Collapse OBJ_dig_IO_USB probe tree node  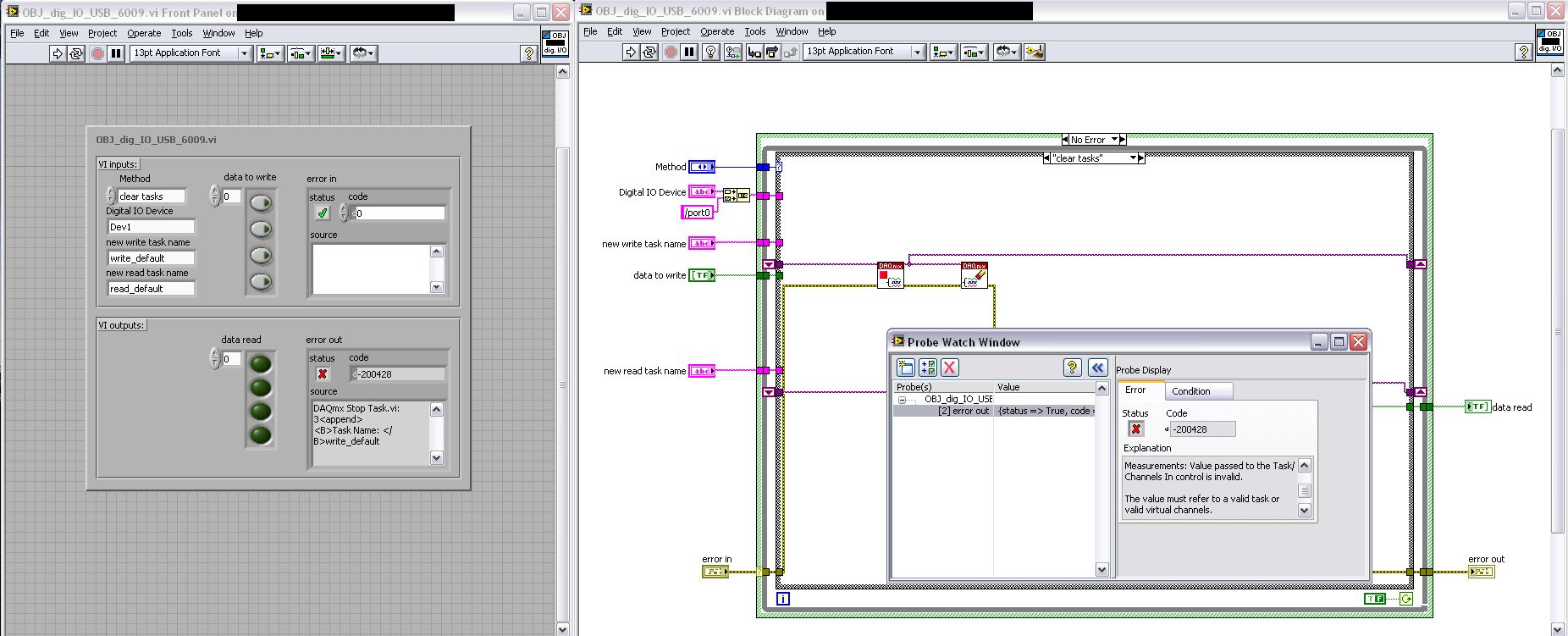tap(902, 399)
